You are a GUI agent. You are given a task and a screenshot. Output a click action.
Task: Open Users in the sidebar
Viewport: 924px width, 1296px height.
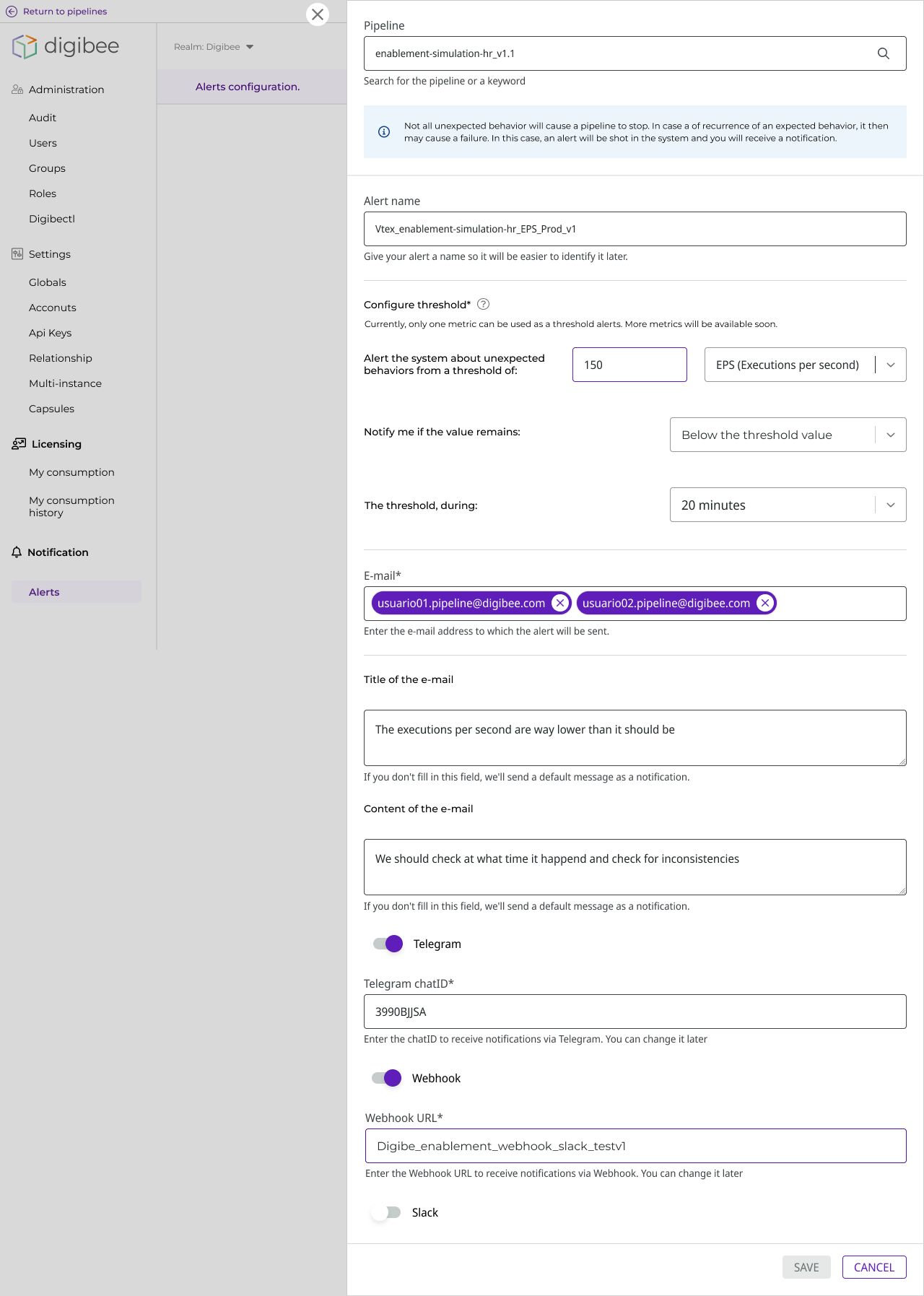coord(43,143)
